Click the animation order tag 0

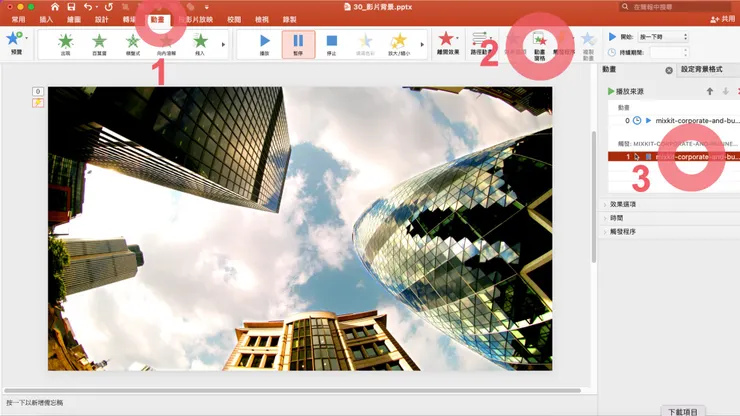coord(38,92)
